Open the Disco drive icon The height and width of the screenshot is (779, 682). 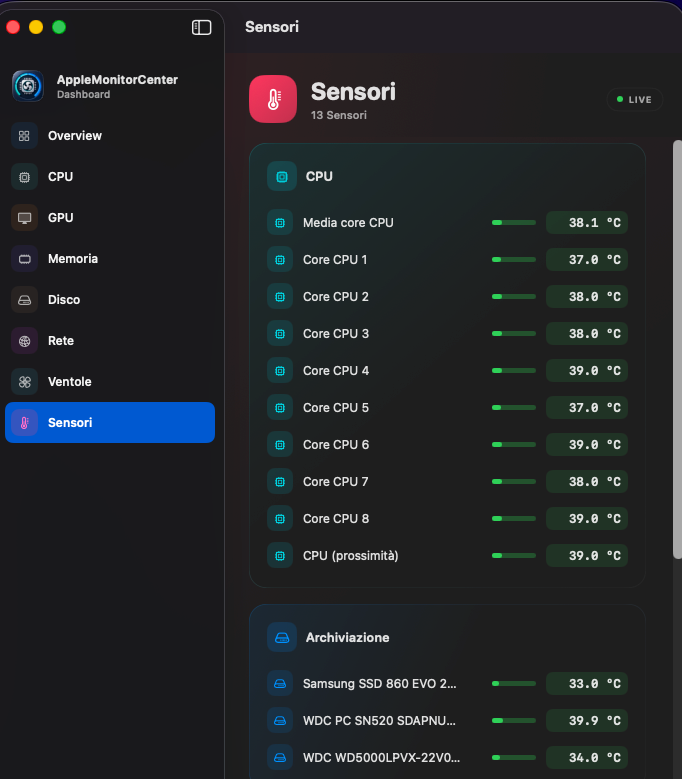[x=24, y=300]
